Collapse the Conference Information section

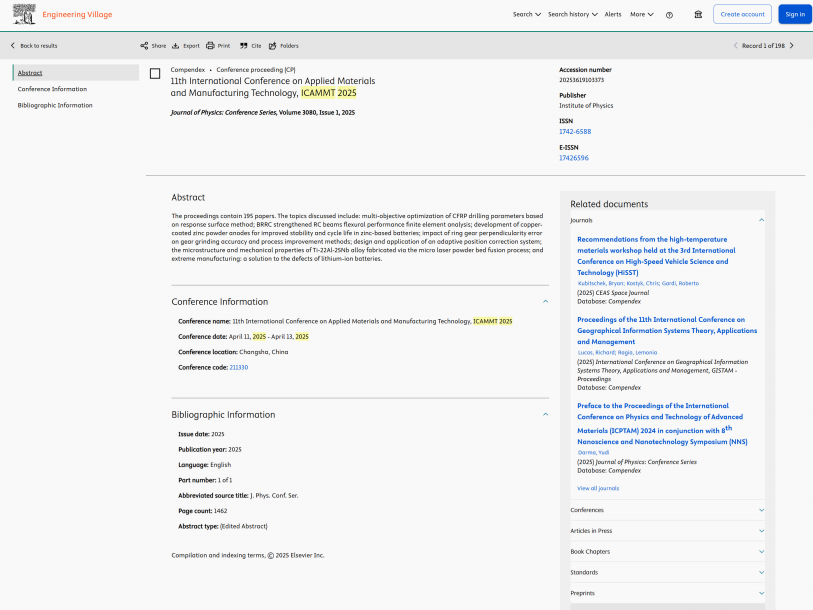[x=545, y=301]
